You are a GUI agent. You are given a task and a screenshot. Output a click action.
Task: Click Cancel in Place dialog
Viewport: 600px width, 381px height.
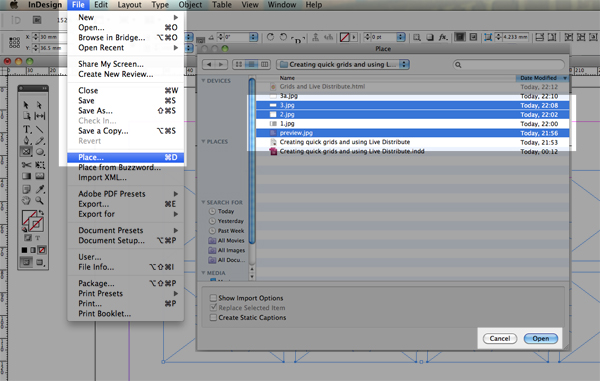(x=500, y=338)
